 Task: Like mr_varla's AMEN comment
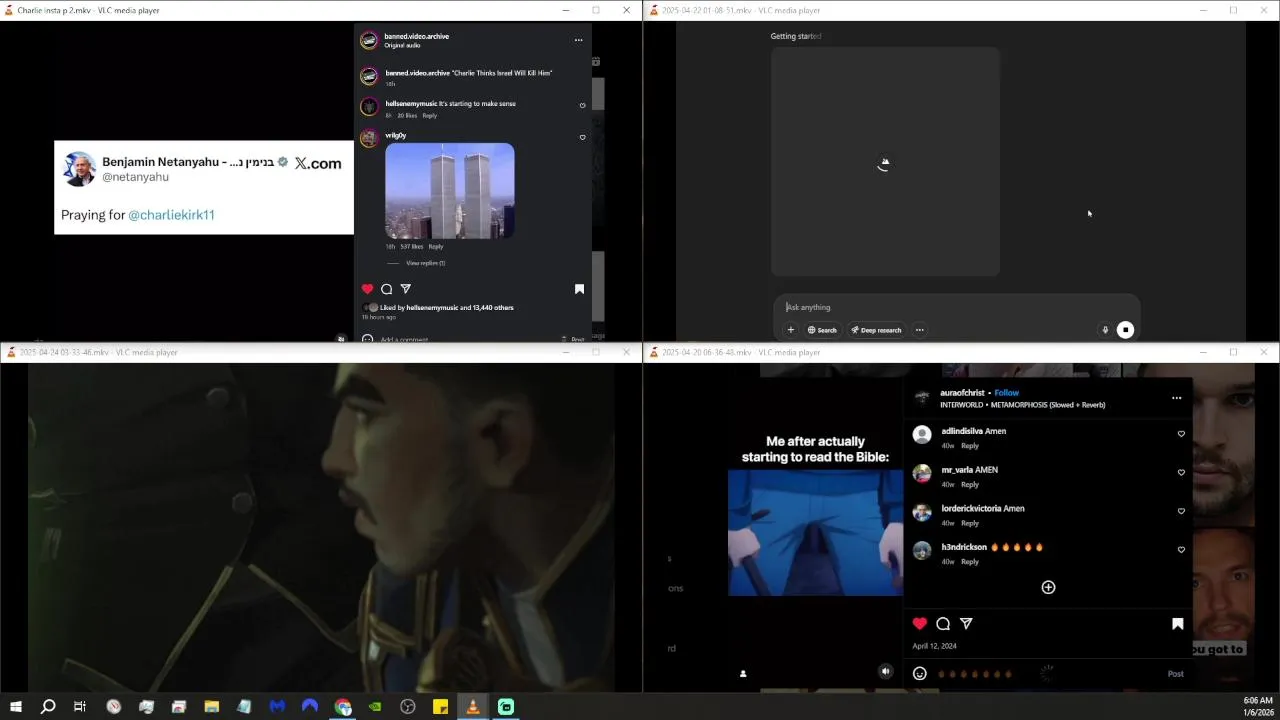pyautogui.click(x=1181, y=472)
